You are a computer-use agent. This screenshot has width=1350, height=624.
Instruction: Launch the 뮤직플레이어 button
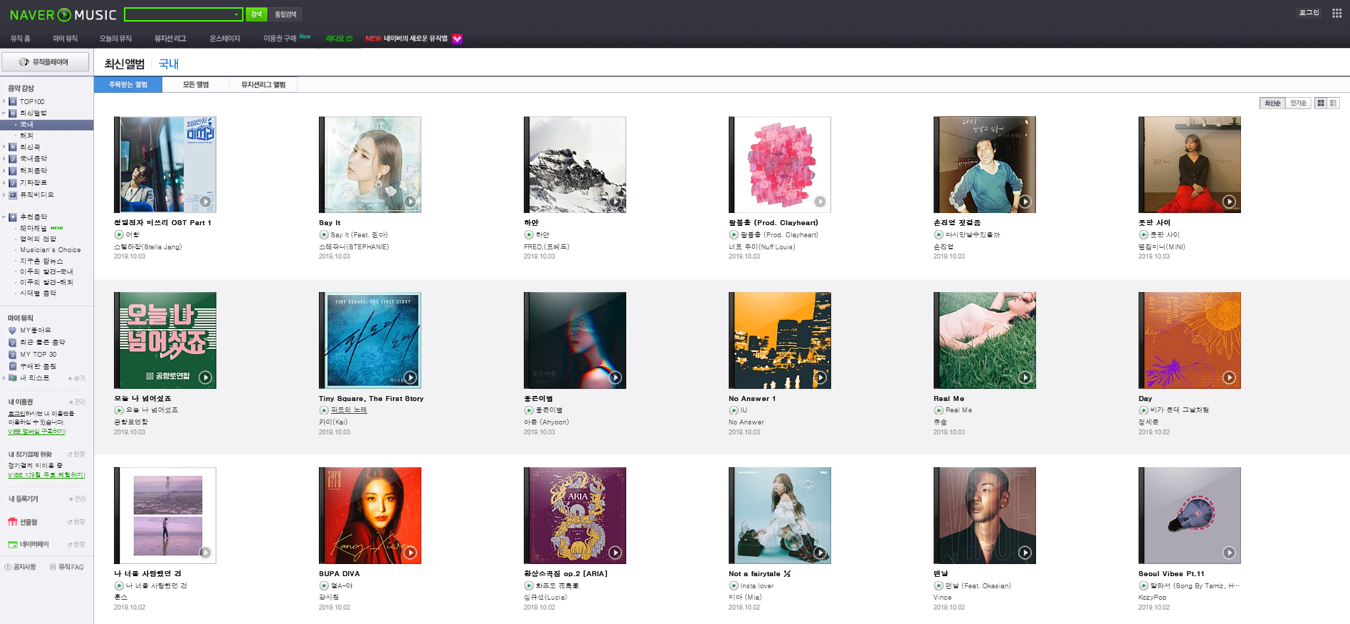pyautogui.click(x=46, y=62)
